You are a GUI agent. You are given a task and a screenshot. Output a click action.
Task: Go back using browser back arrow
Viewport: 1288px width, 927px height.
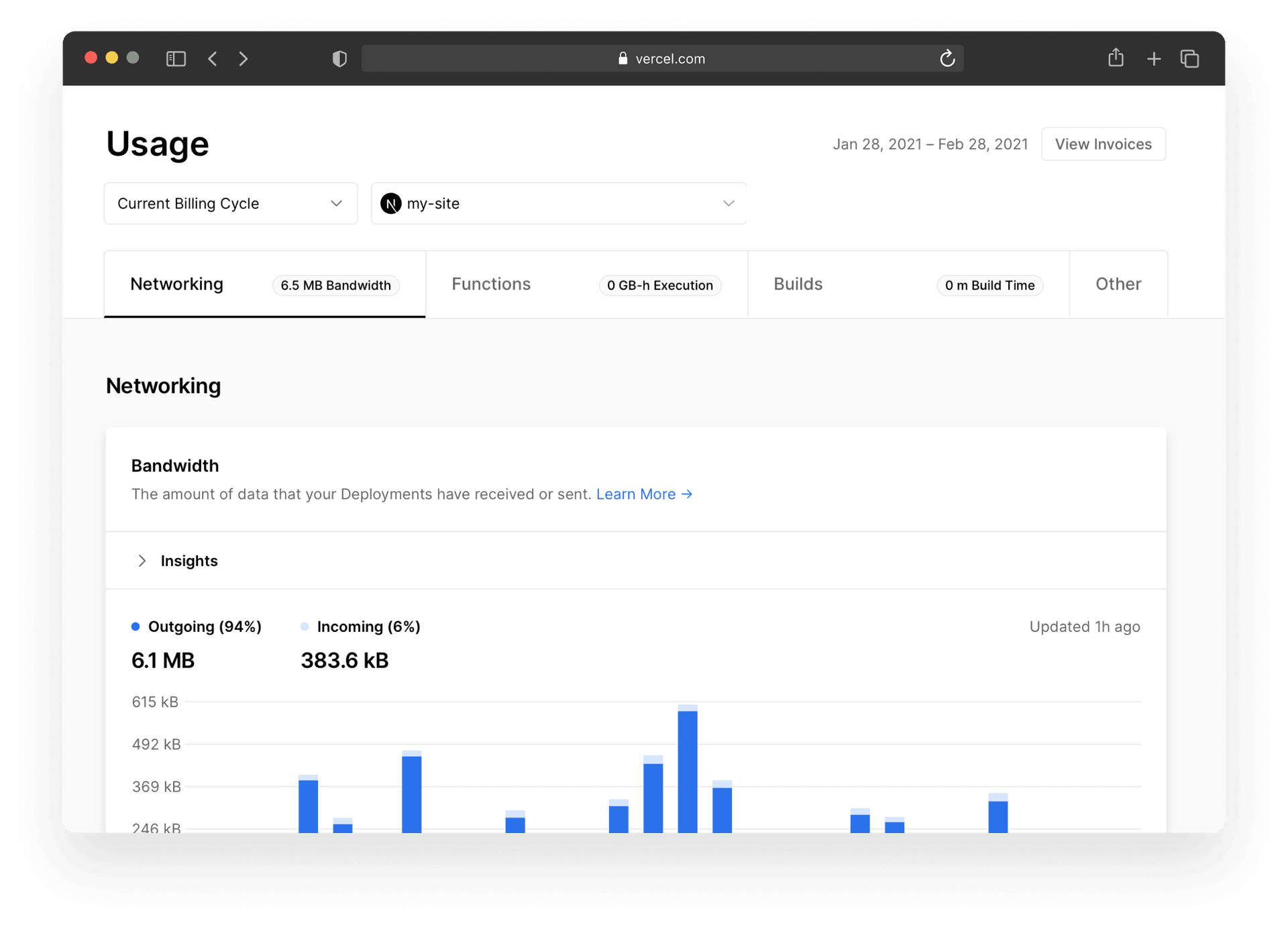pyautogui.click(x=213, y=59)
